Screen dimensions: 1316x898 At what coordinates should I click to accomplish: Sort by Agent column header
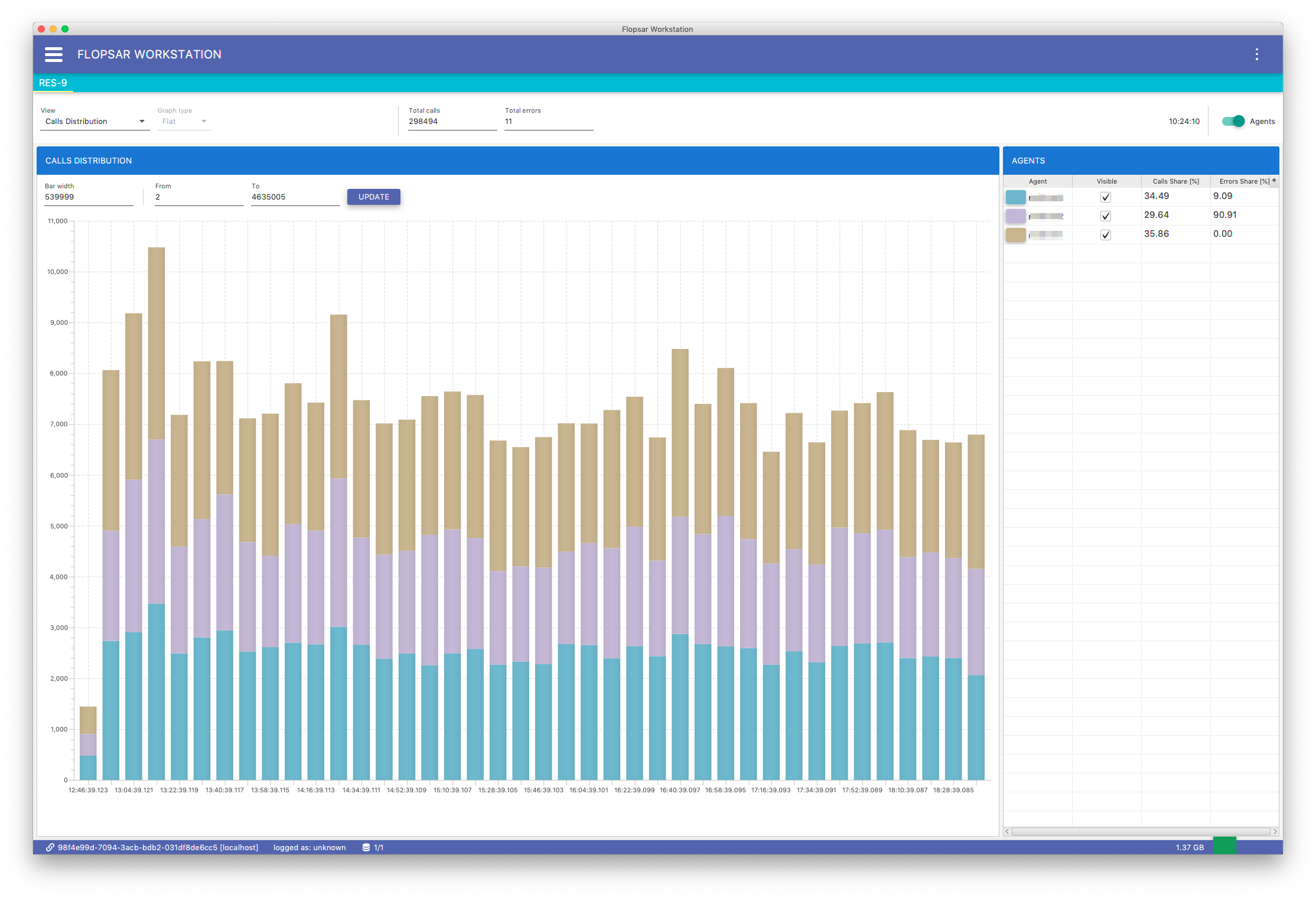[x=1038, y=181]
